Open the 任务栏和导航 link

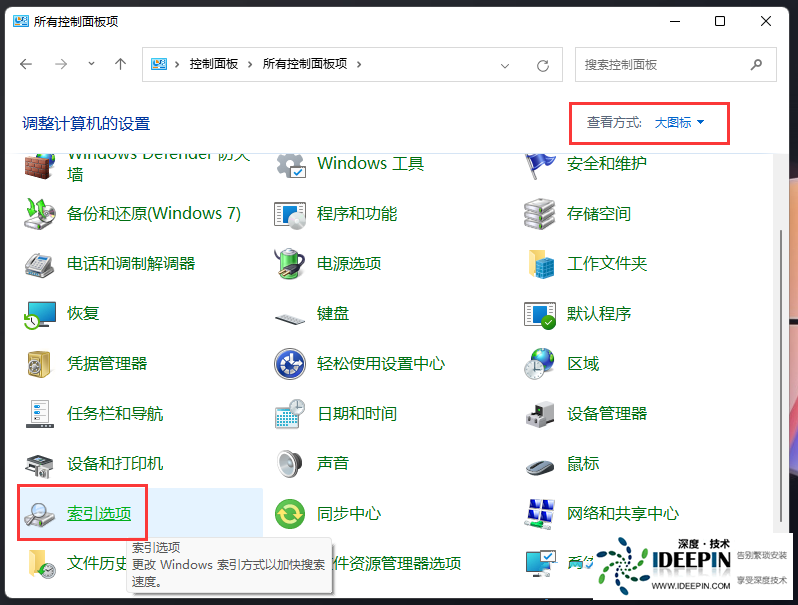tap(115, 414)
